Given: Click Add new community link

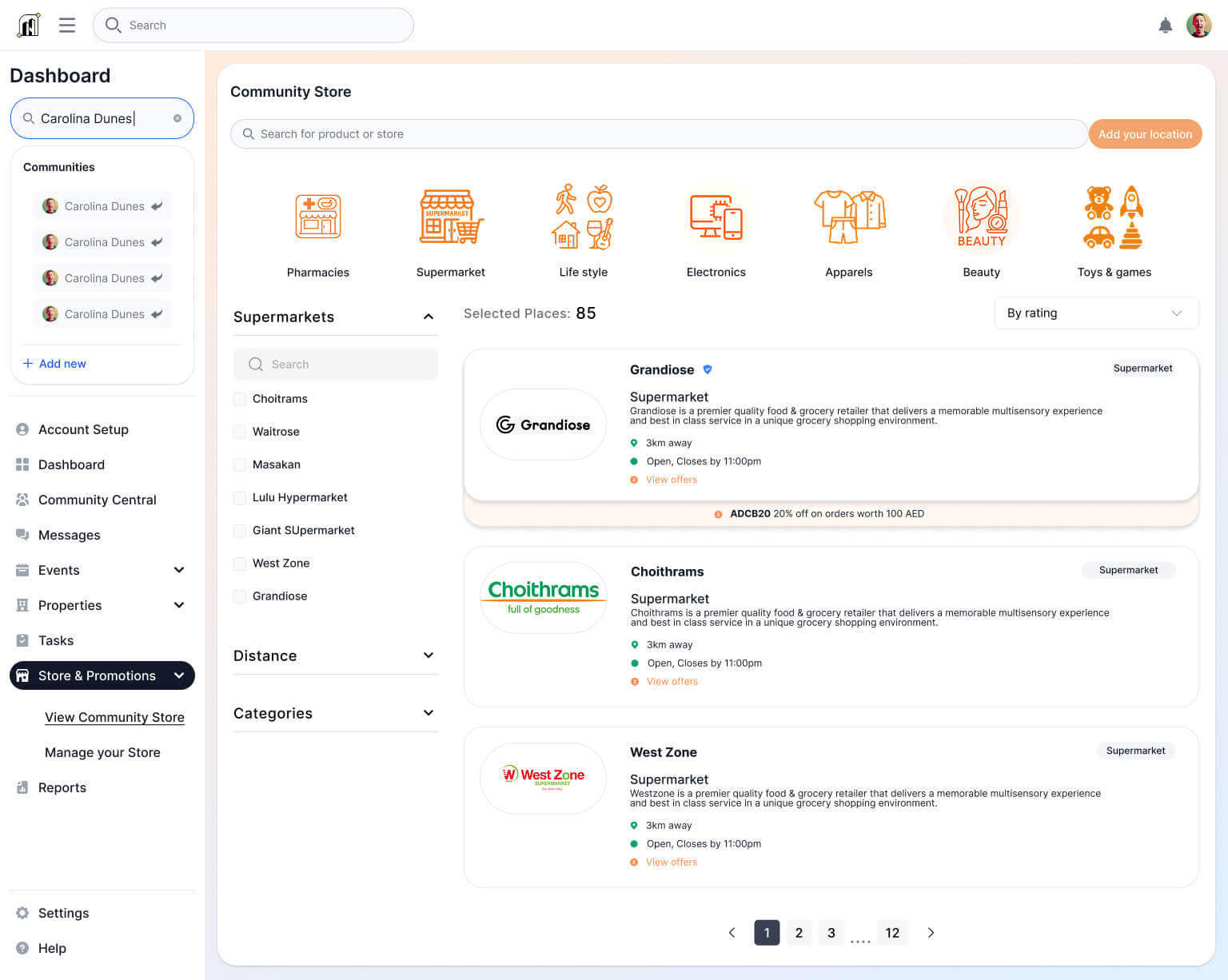Looking at the screenshot, I should (54, 364).
